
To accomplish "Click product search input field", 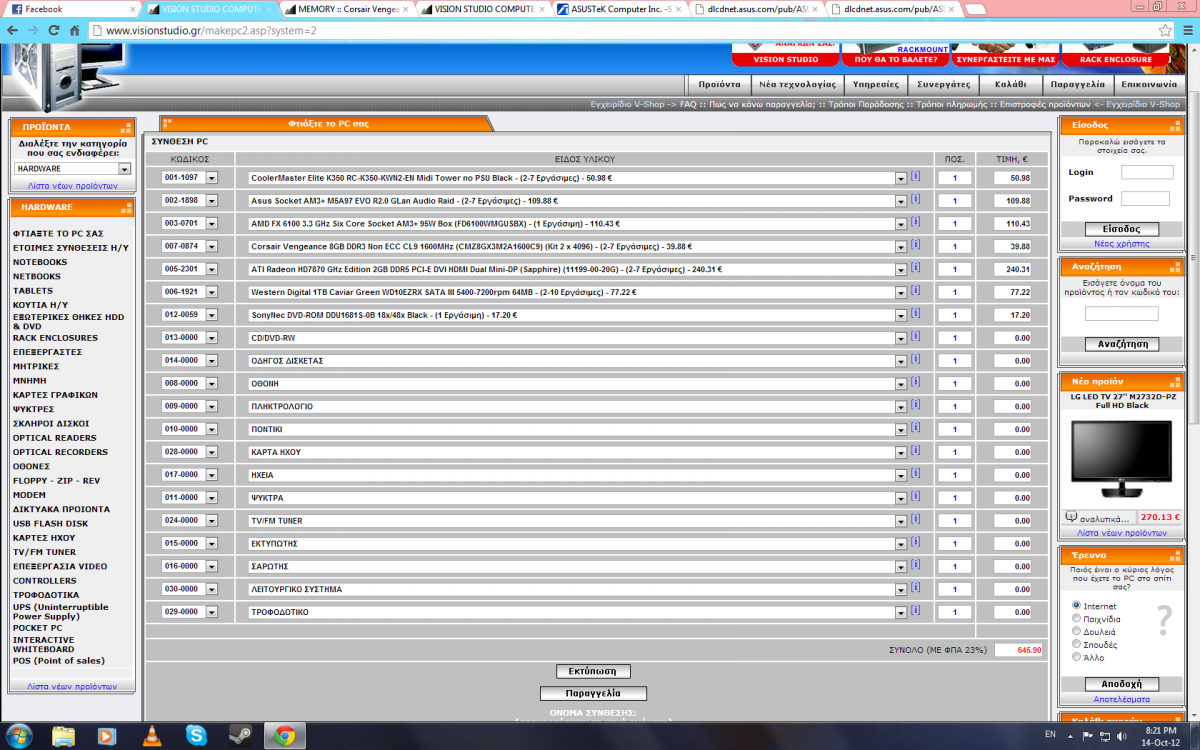I will (1121, 314).
